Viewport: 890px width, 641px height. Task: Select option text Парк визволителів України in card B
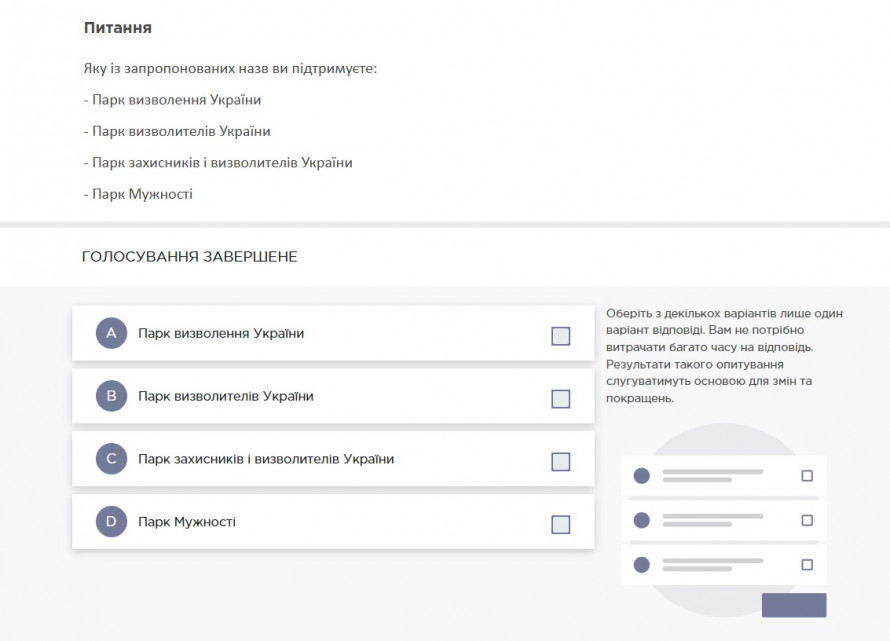[x=226, y=396]
